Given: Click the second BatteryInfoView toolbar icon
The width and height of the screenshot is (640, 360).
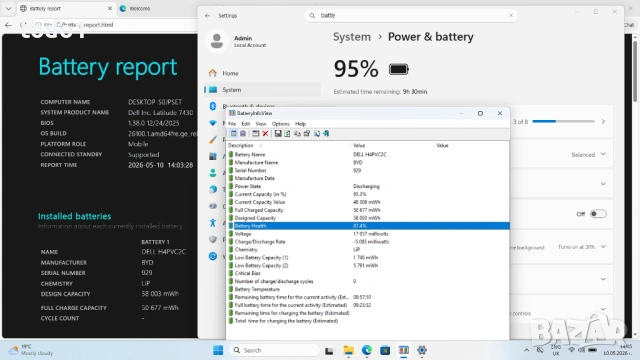Looking at the screenshot, I should [243, 133].
